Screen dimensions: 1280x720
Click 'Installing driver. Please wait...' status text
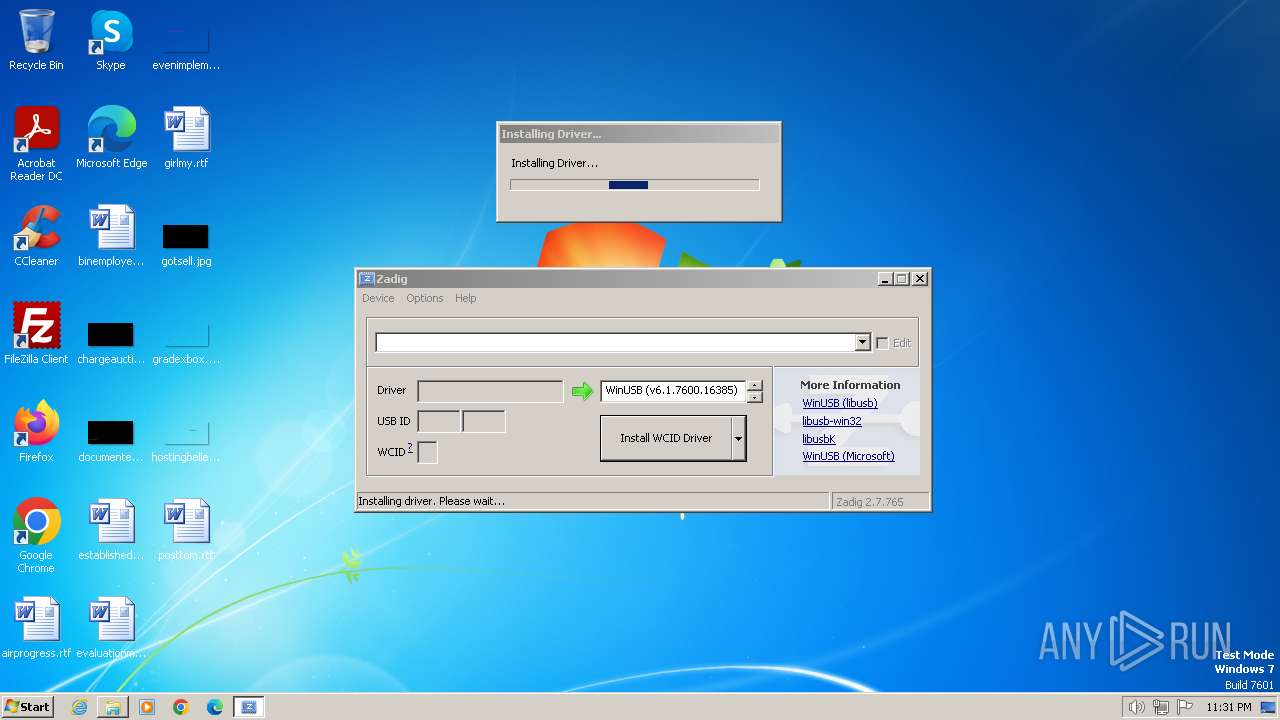click(431, 501)
